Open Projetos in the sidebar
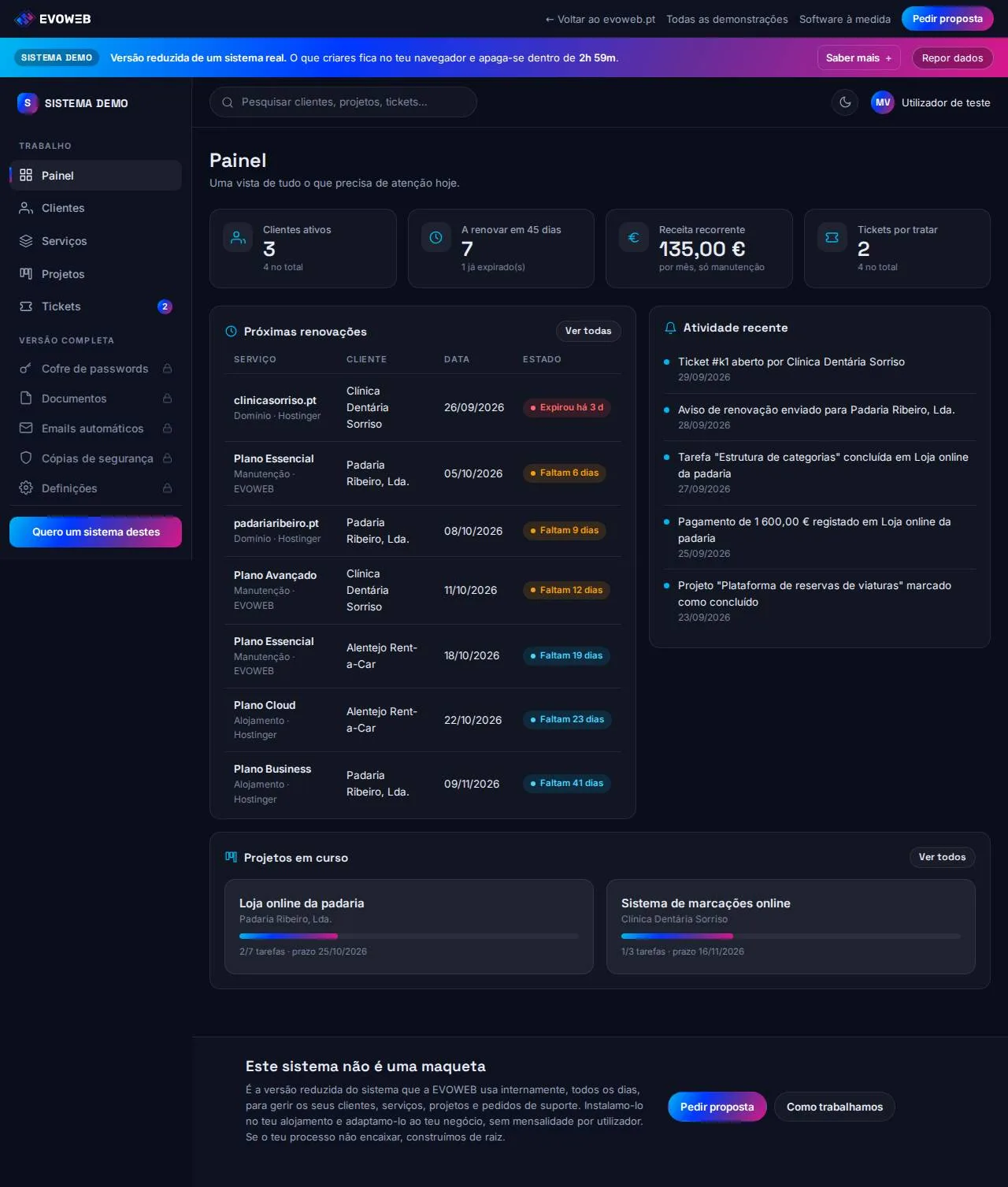1008x1187 pixels. pos(95,274)
